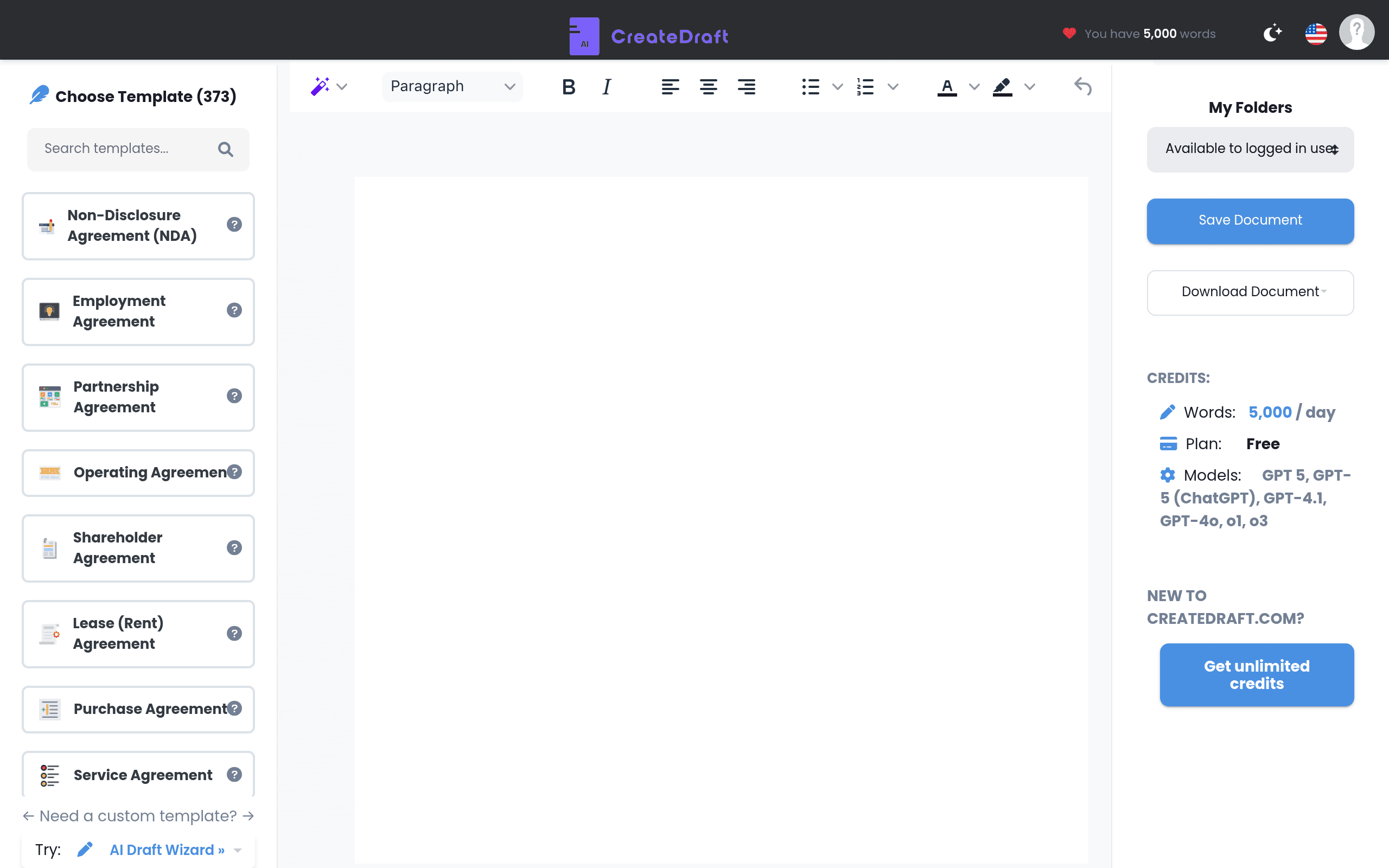Select the Employment Agreement template

coord(138,312)
